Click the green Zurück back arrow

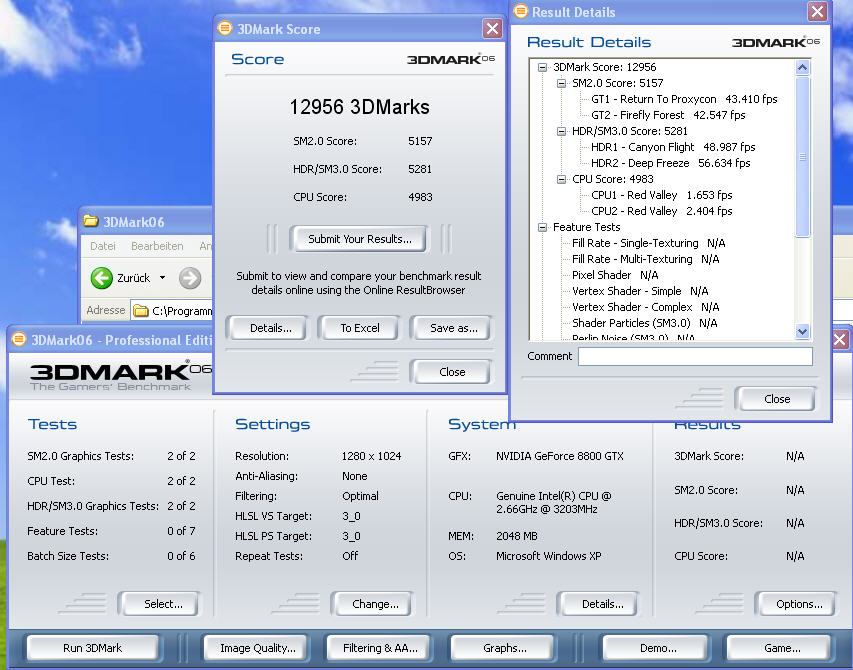102,278
